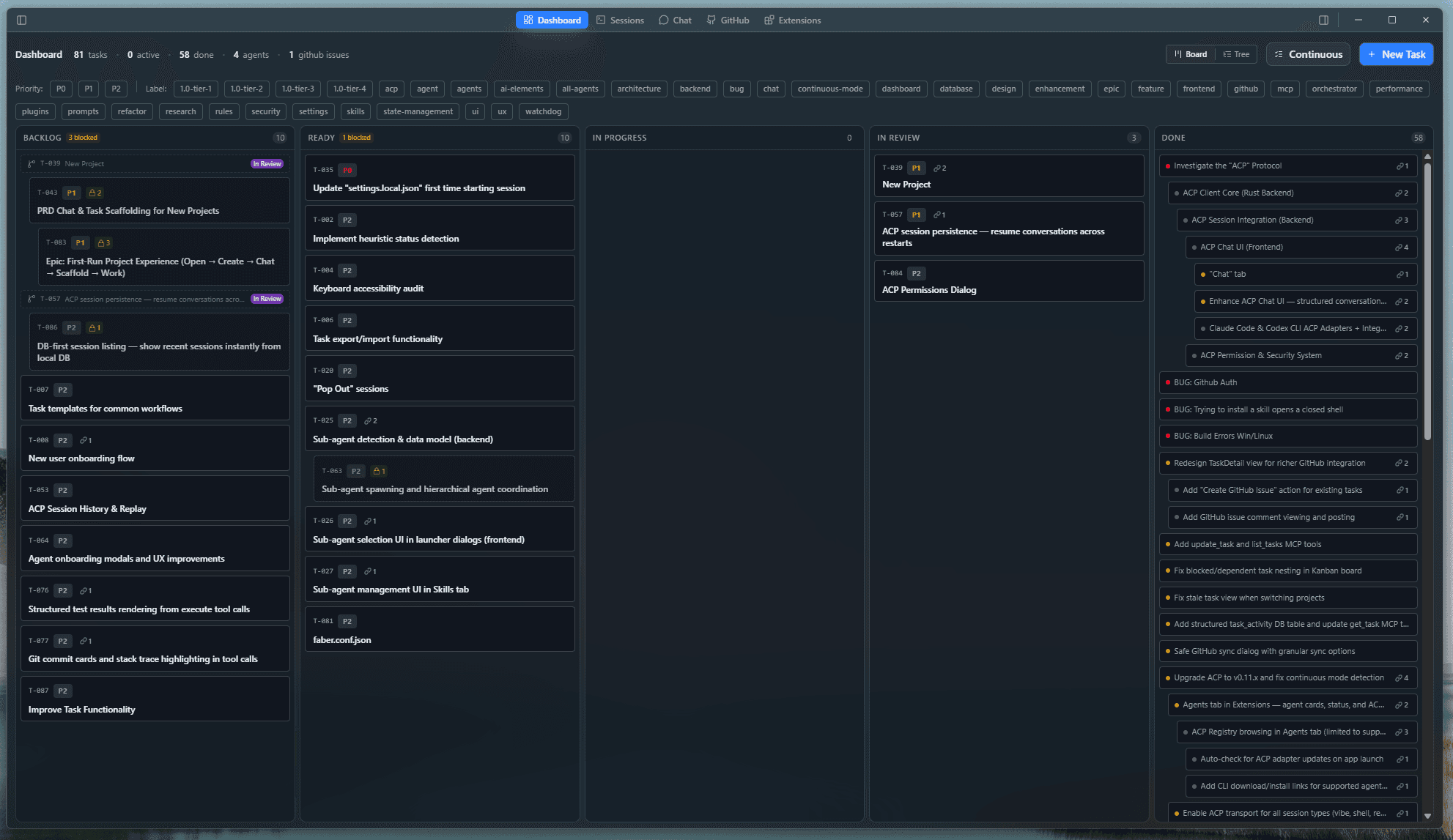Filter by 'security' label
Screen dimensions: 1453x840
tap(265, 111)
